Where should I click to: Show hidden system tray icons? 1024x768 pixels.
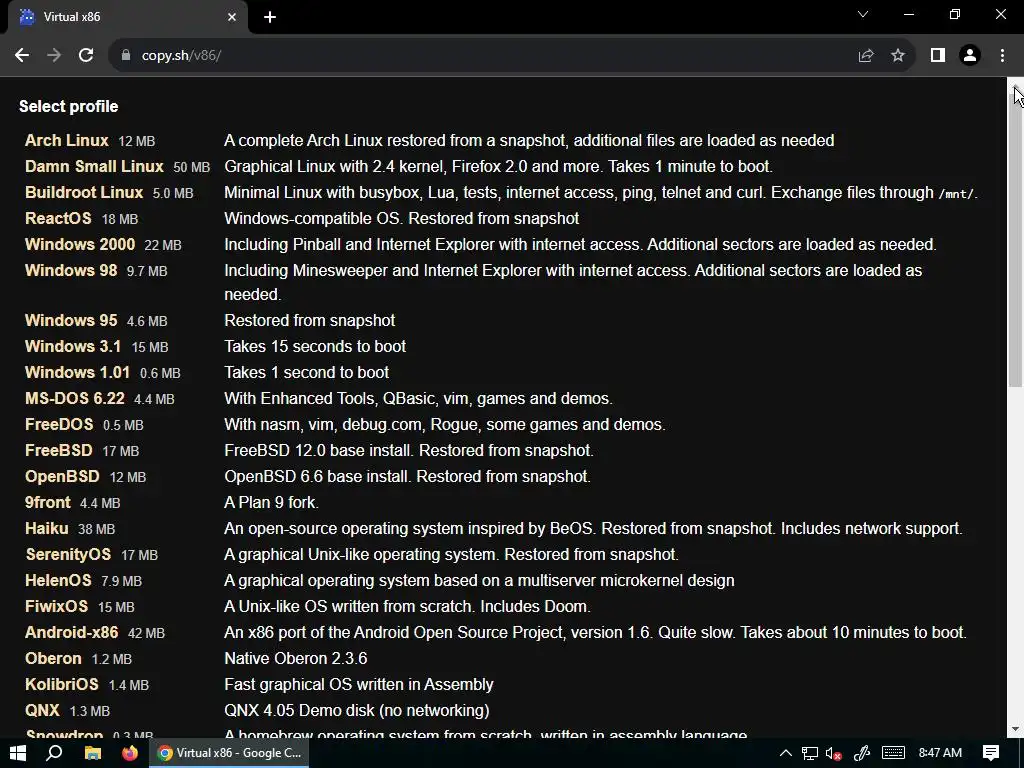tap(786, 753)
